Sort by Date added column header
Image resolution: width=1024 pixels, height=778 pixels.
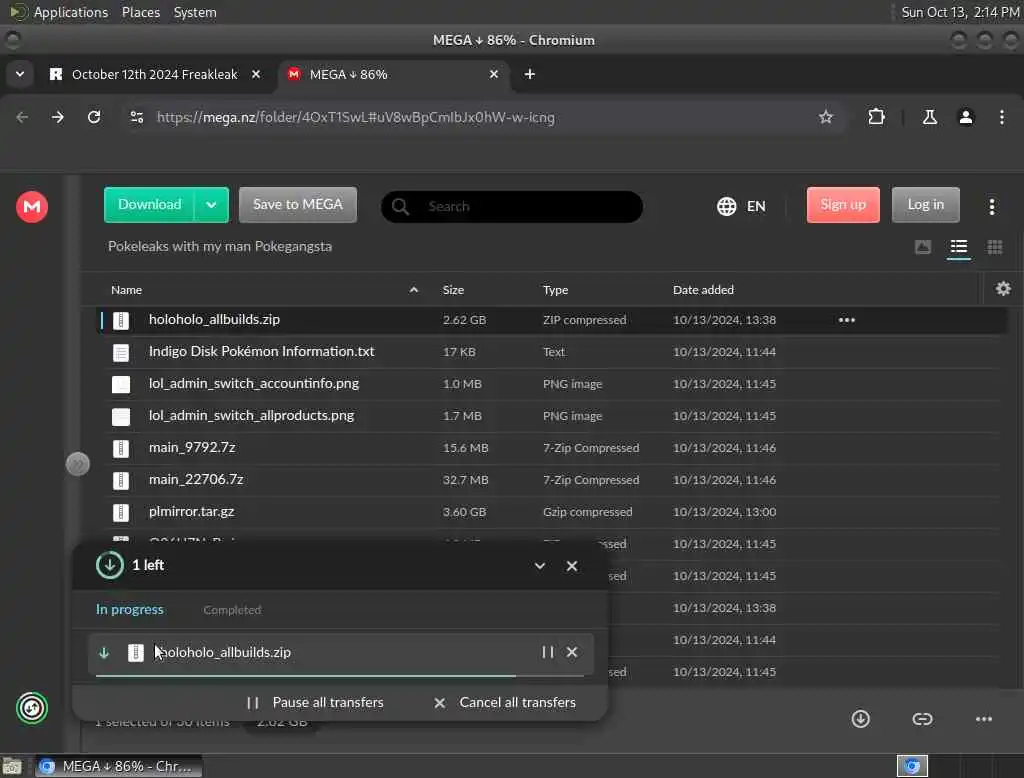click(703, 289)
